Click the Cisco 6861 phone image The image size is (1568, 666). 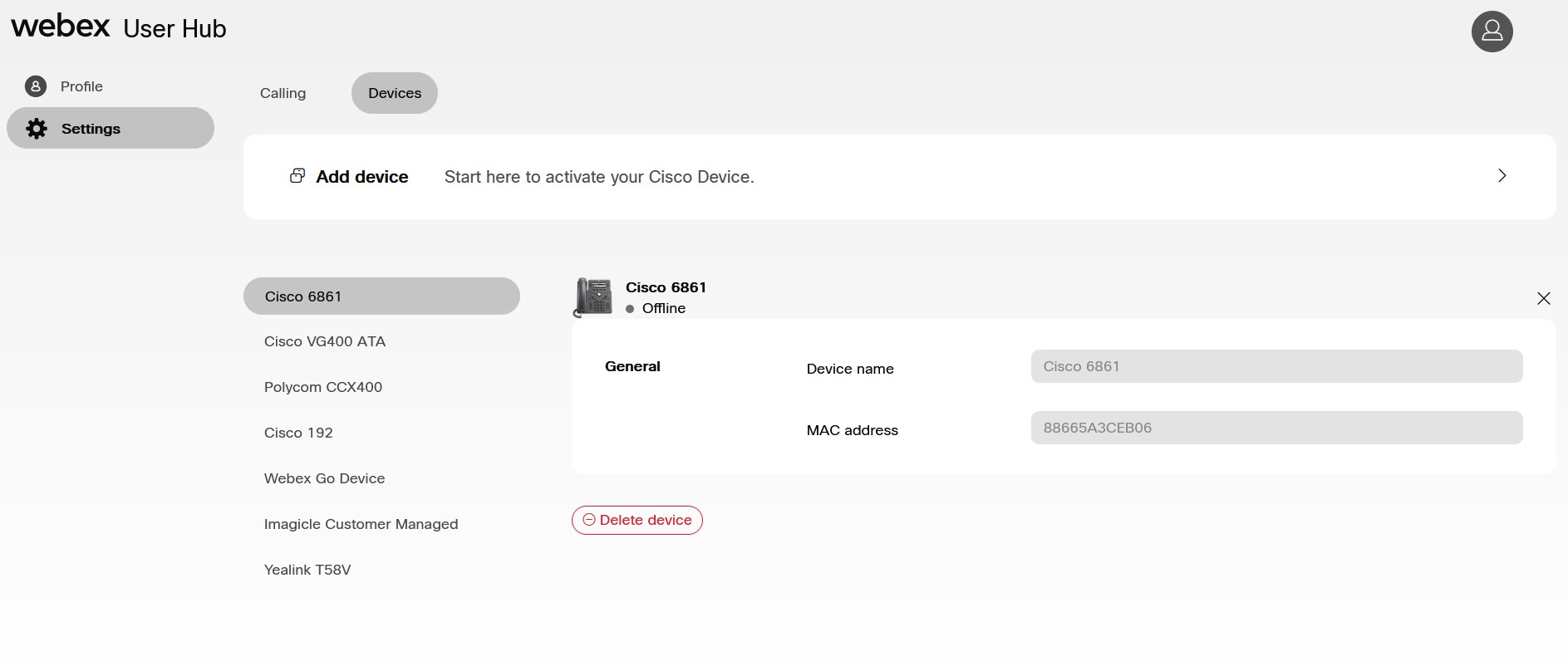(x=593, y=297)
